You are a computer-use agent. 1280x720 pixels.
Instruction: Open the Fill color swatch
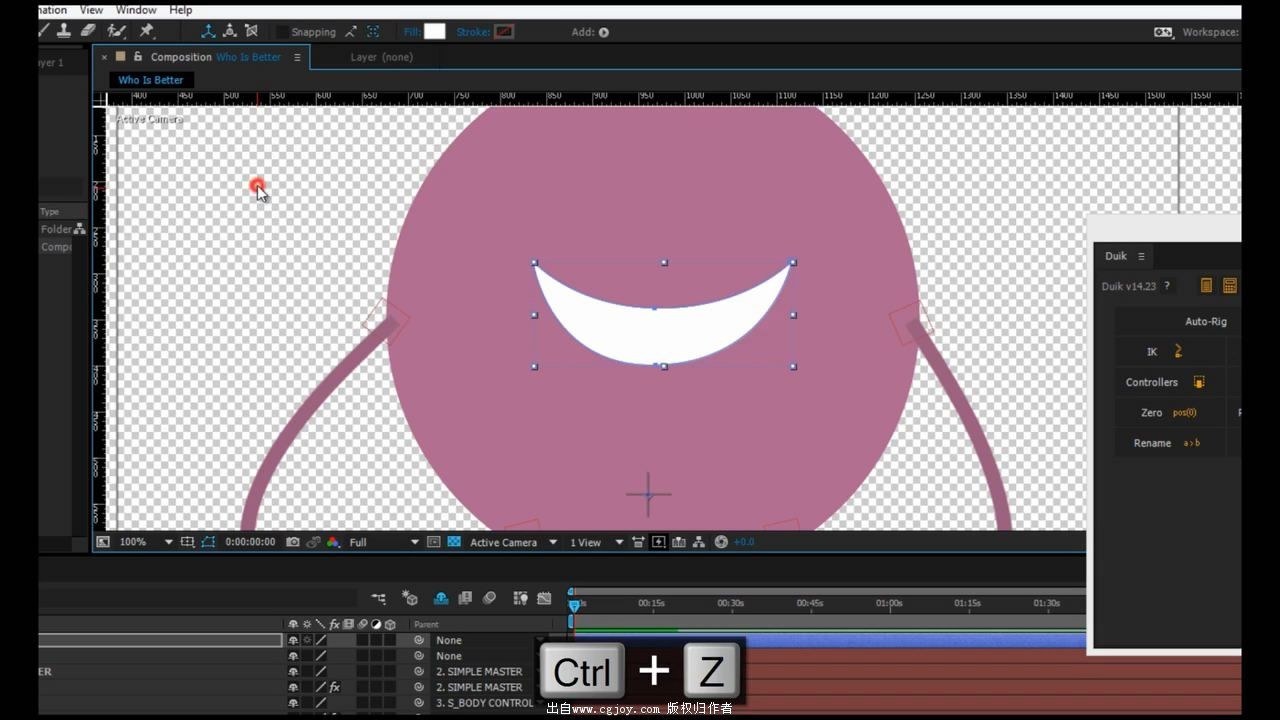434,31
